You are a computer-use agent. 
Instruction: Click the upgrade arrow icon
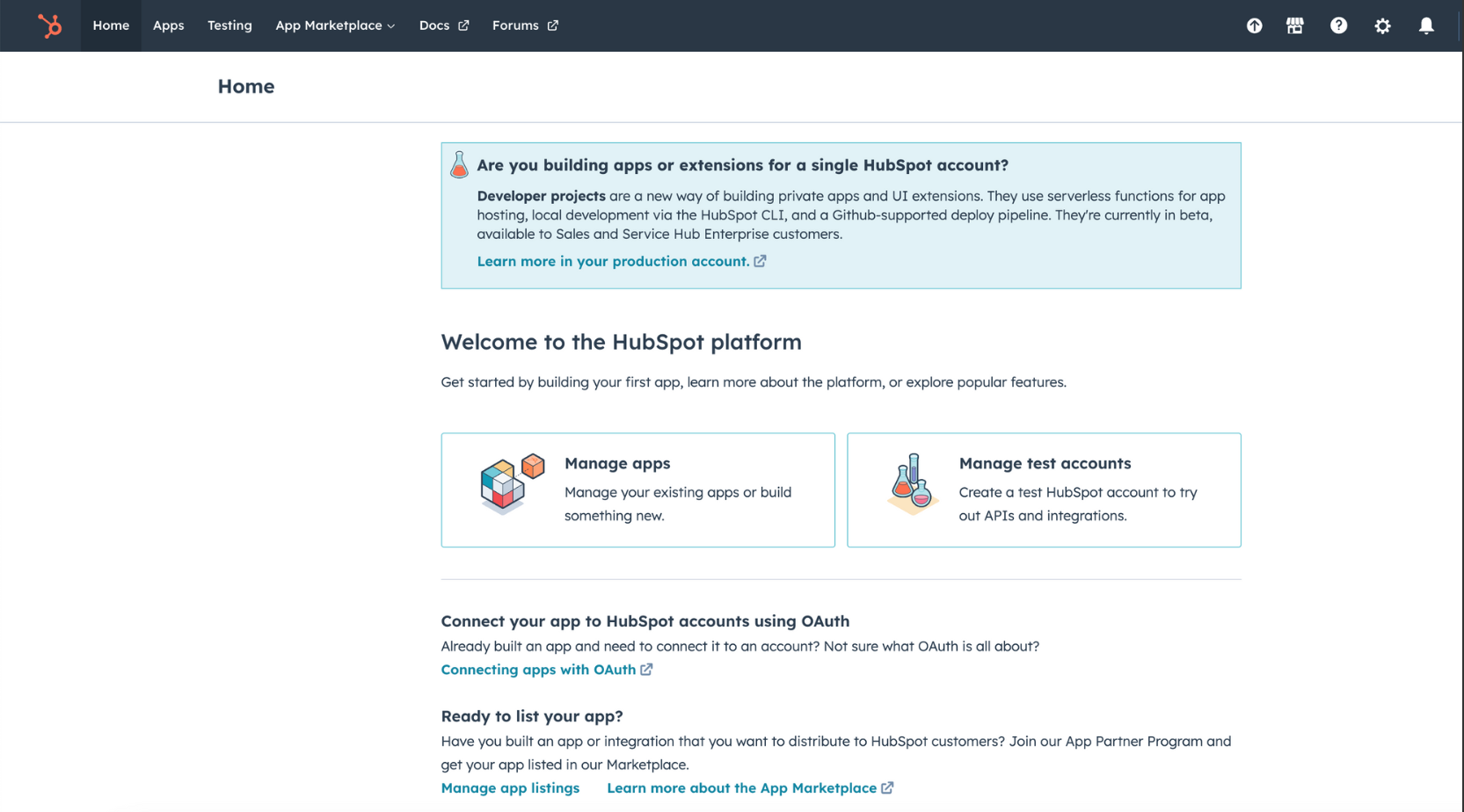[x=1254, y=25]
